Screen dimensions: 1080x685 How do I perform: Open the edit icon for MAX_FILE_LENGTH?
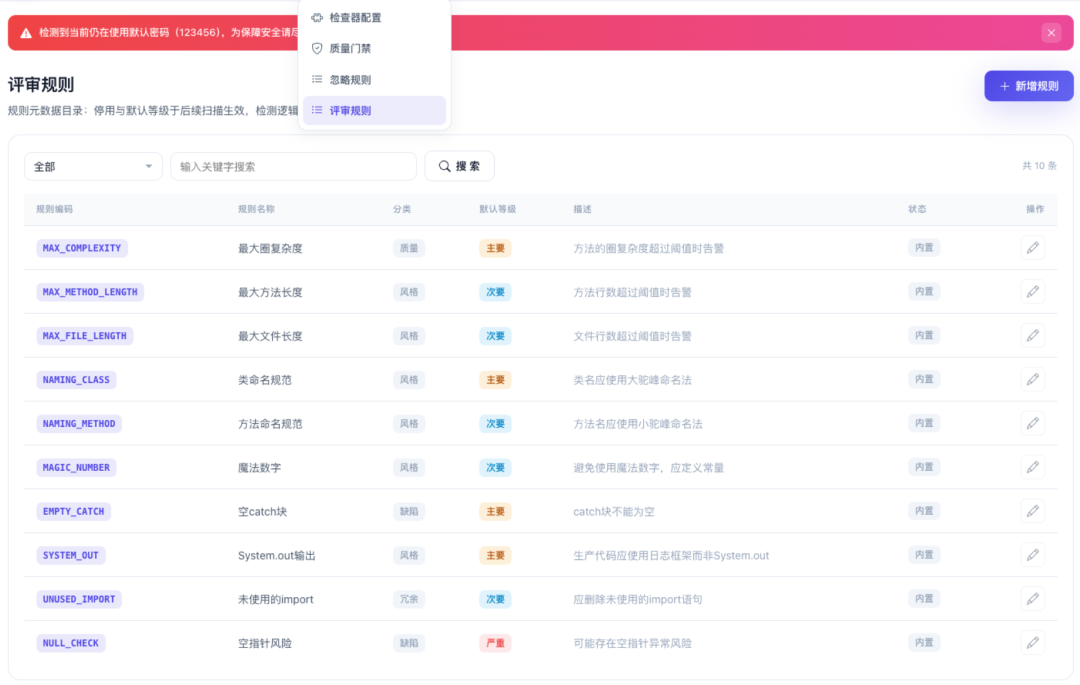1032,336
